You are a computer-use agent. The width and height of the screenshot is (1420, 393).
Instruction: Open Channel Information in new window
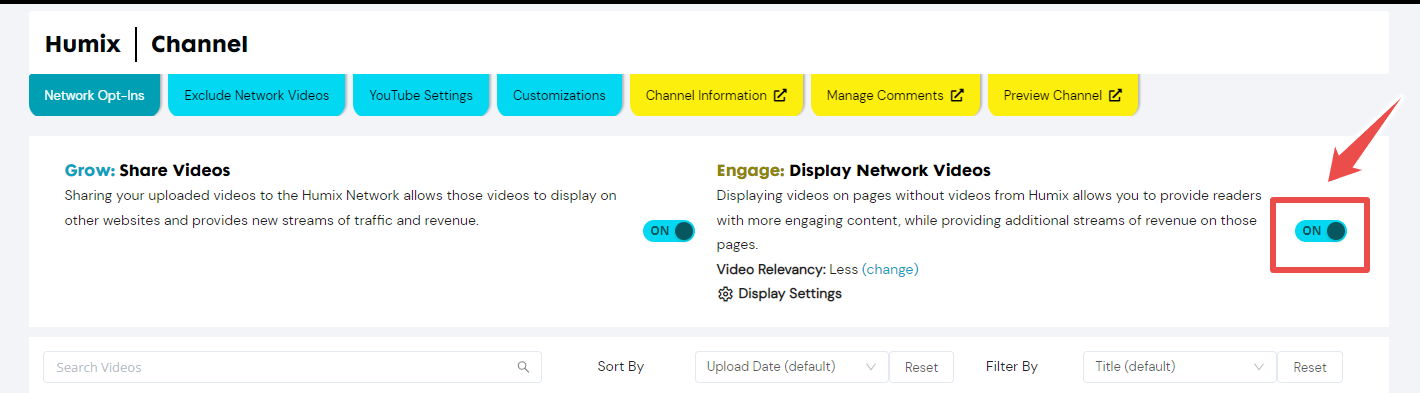(x=716, y=95)
